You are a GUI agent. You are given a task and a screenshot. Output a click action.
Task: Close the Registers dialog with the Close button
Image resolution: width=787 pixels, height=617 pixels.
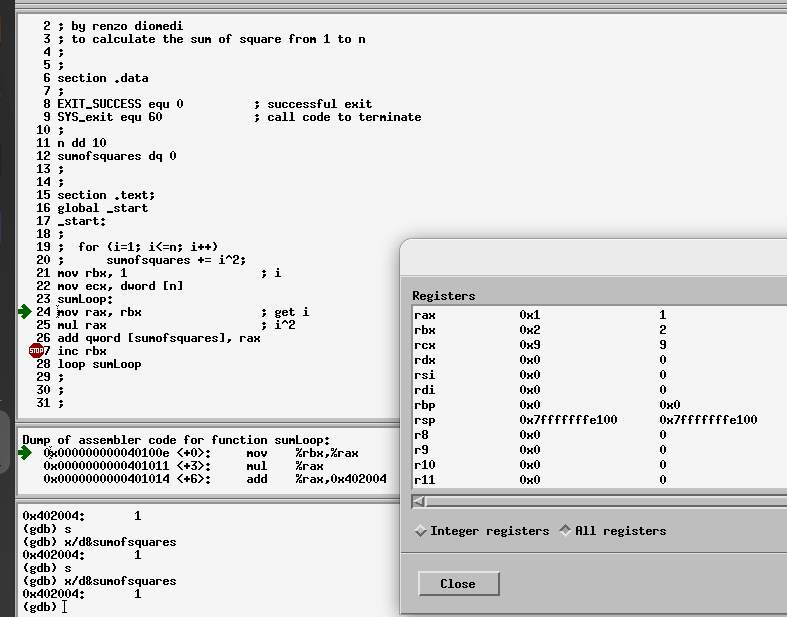[458, 583]
